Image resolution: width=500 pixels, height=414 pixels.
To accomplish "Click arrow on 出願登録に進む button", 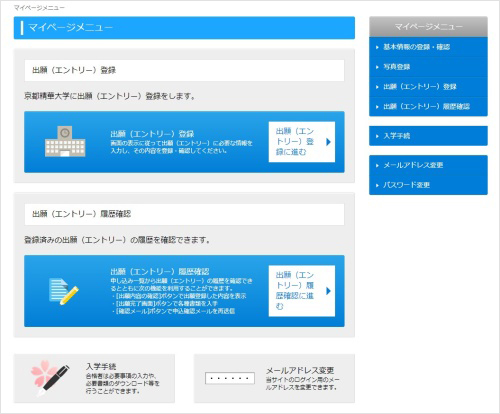I will pyautogui.click(x=328, y=142).
